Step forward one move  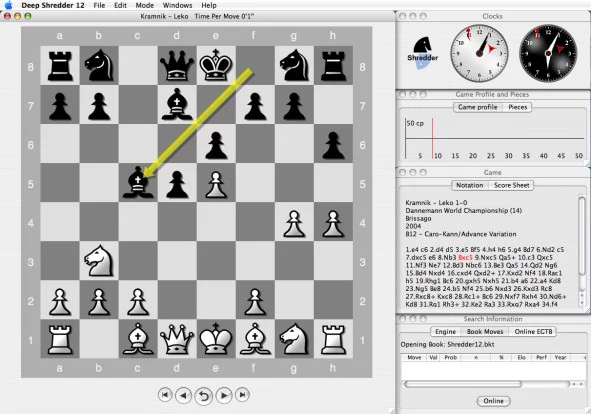tap(224, 396)
